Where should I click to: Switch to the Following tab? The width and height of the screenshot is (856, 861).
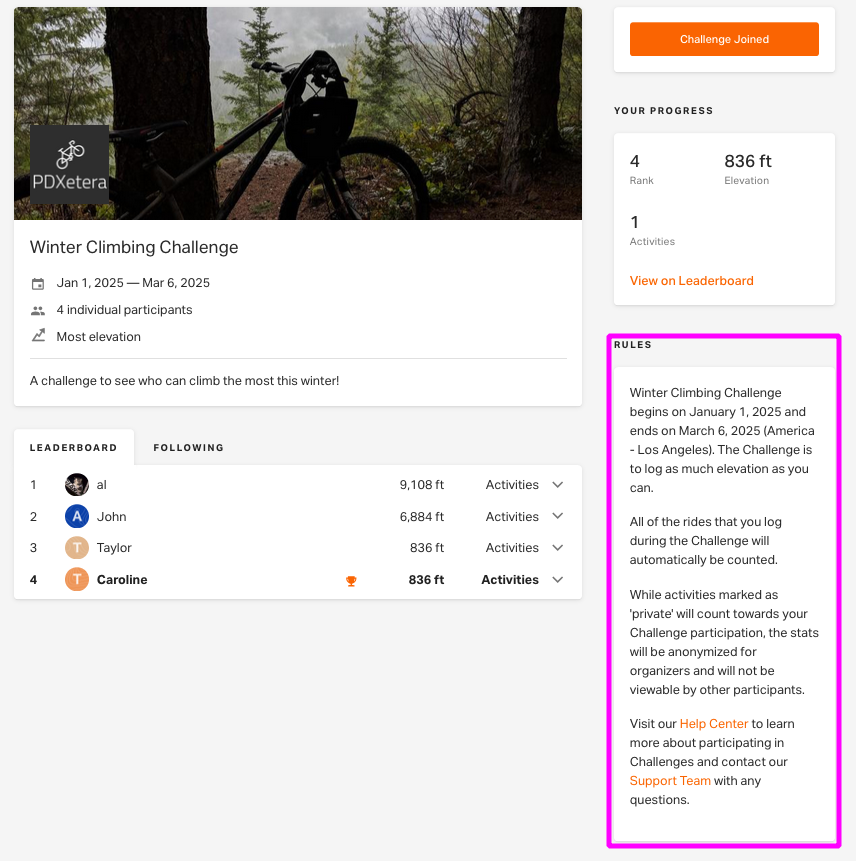click(188, 448)
